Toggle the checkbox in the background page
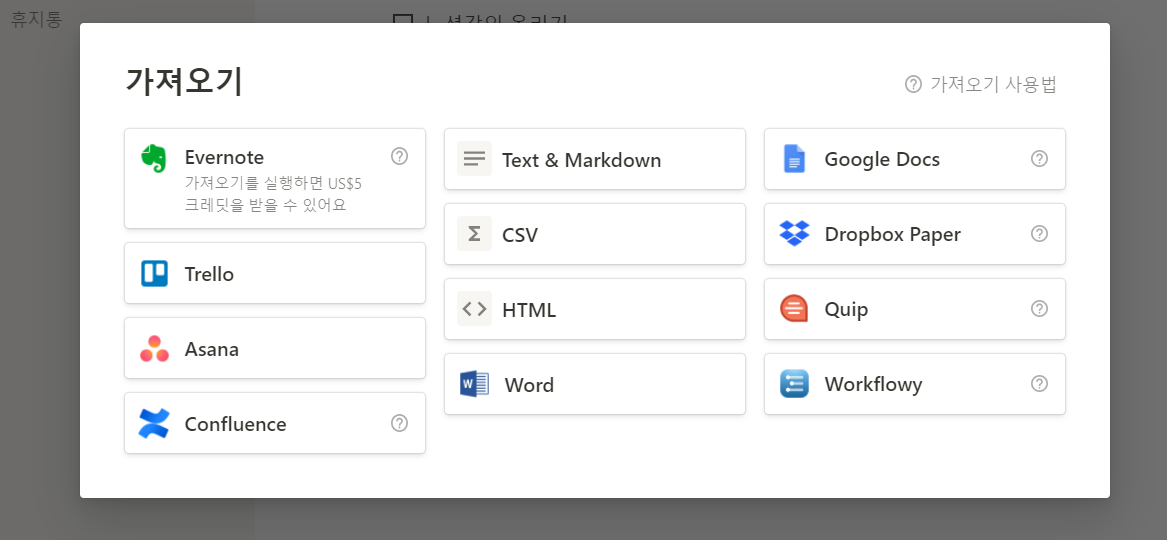This screenshot has width=1167, height=540. (403, 21)
